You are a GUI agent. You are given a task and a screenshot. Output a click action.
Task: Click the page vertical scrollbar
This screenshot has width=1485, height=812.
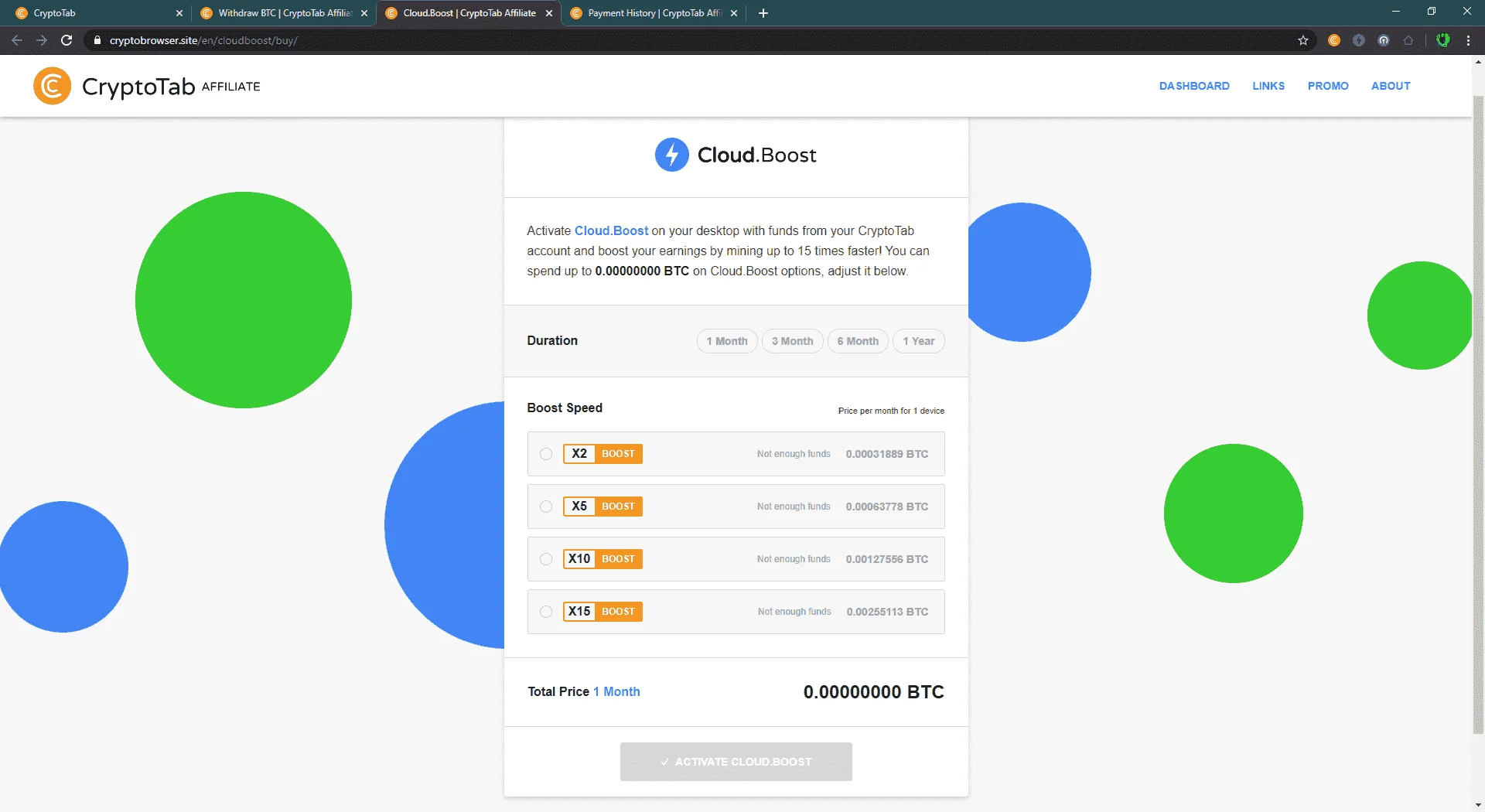coord(1478,414)
